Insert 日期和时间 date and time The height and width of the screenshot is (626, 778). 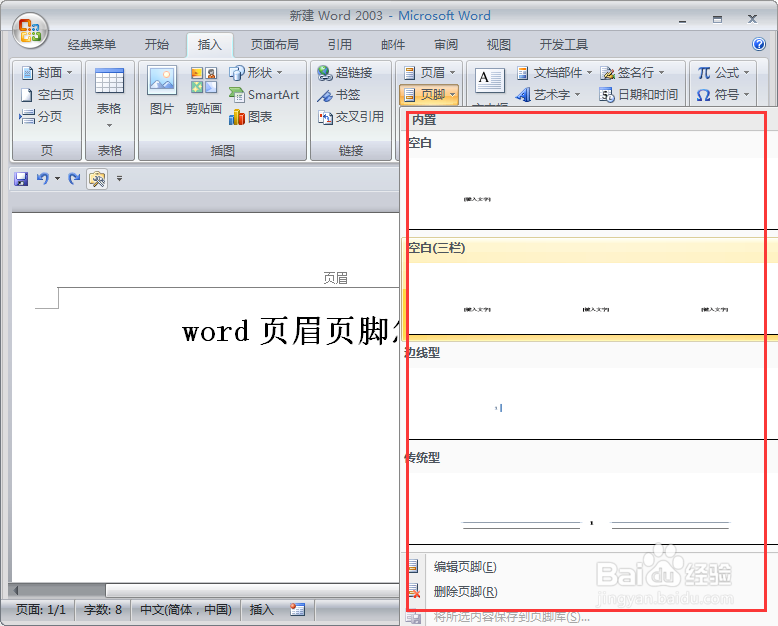click(x=638, y=95)
